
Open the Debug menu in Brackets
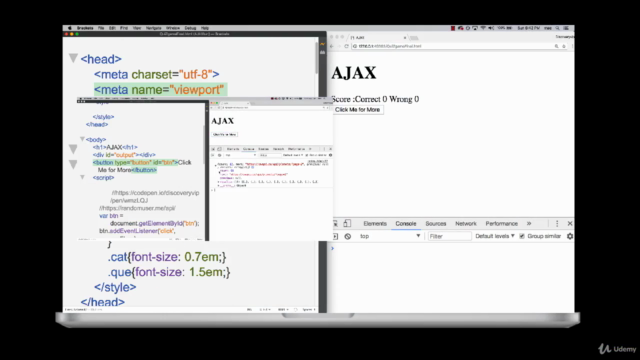click(190, 28)
